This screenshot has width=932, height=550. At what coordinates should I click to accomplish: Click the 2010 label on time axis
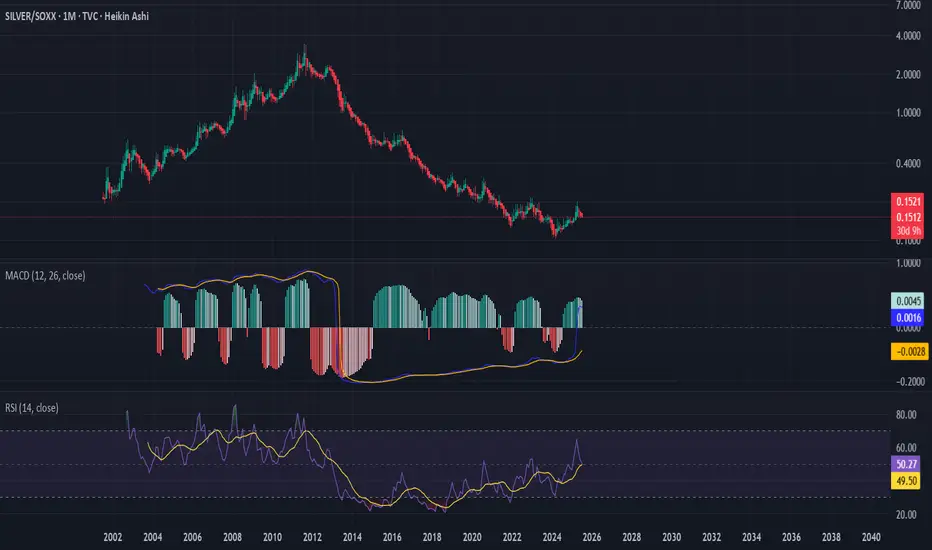click(272, 538)
